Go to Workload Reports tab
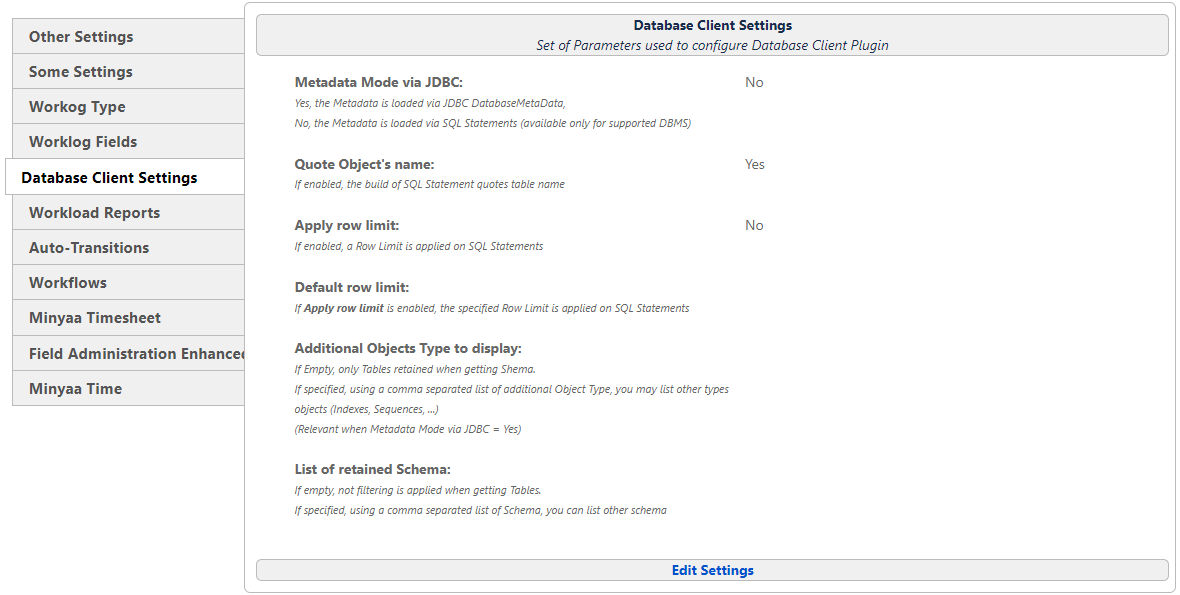The image size is (1180, 595). [x=94, y=213]
